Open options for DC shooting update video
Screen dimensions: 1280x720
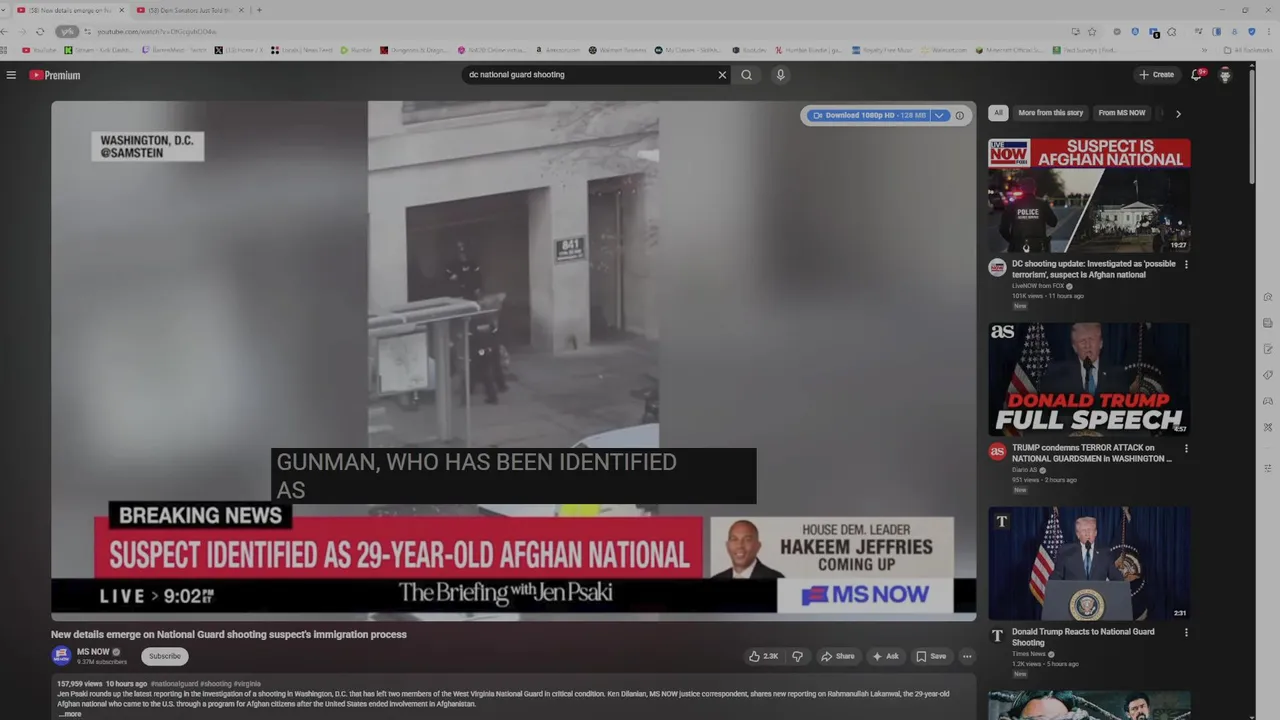point(1186,265)
